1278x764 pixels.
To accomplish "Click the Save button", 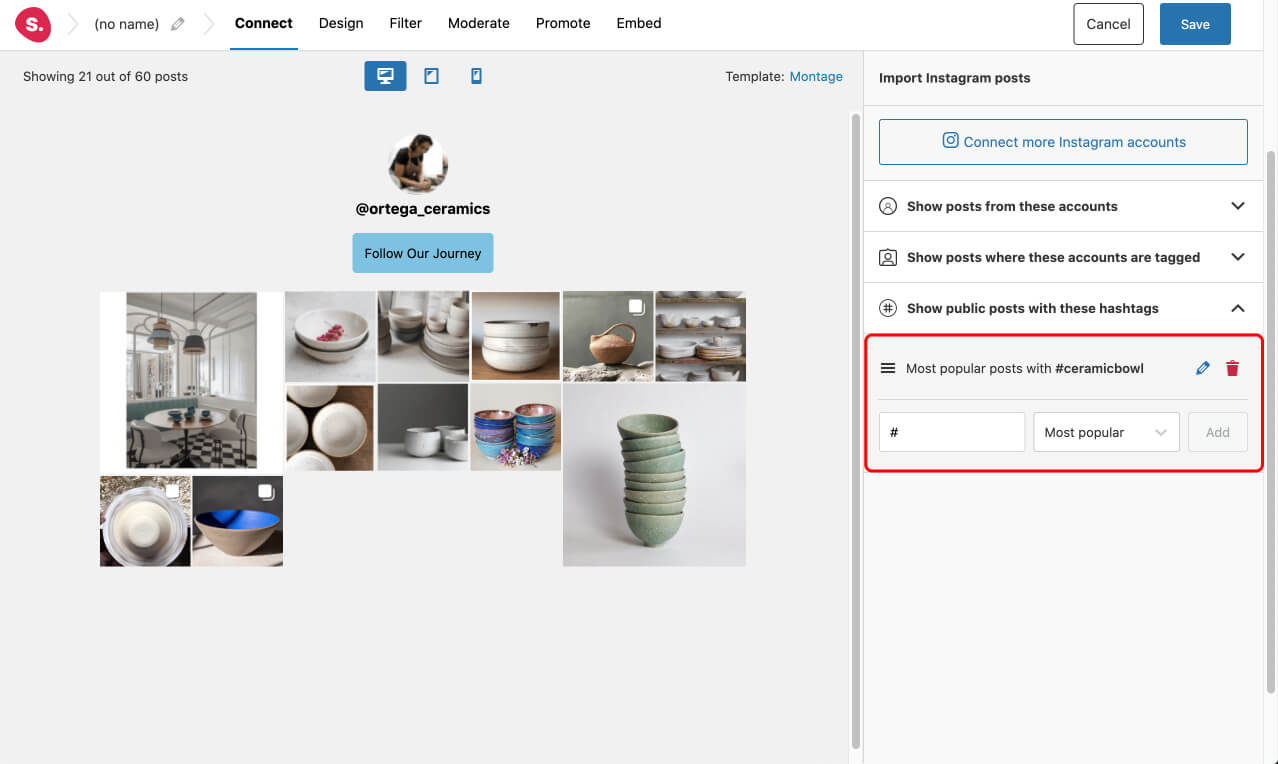I will [1195, 24].
